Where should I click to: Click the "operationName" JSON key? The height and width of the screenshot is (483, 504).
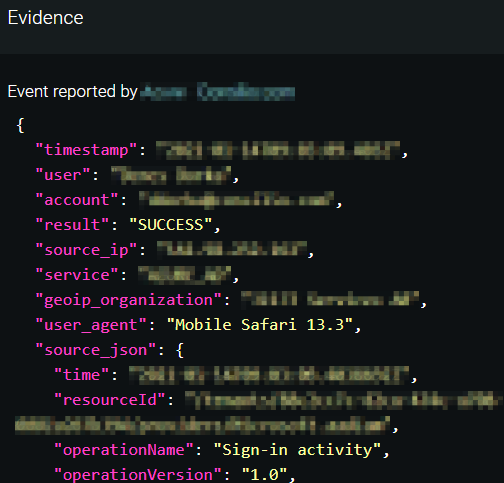124,450
